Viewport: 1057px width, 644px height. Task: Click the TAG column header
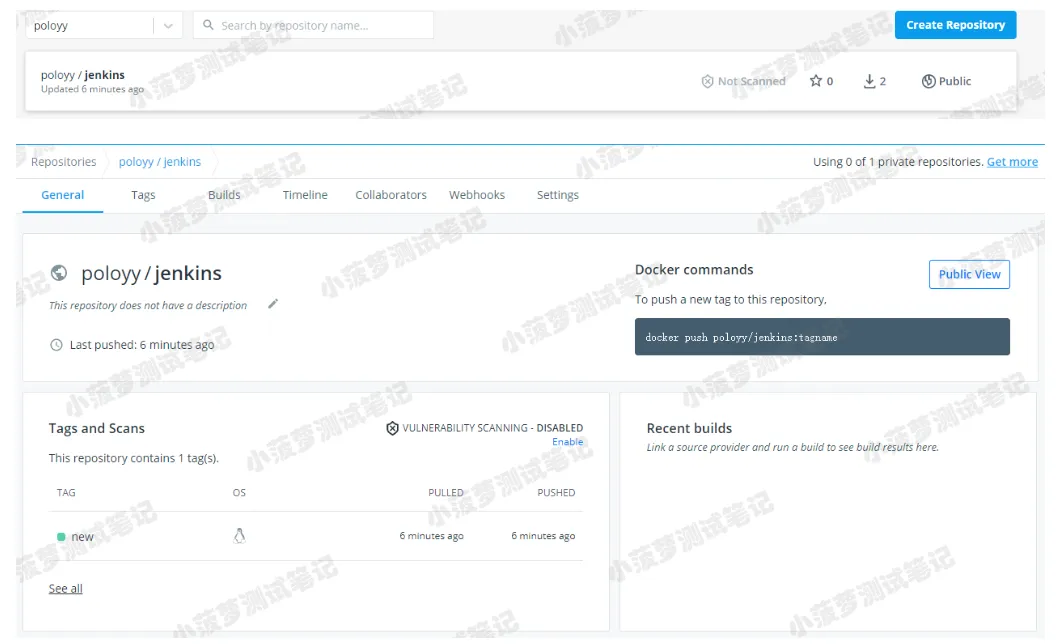[x=66, y=493]
